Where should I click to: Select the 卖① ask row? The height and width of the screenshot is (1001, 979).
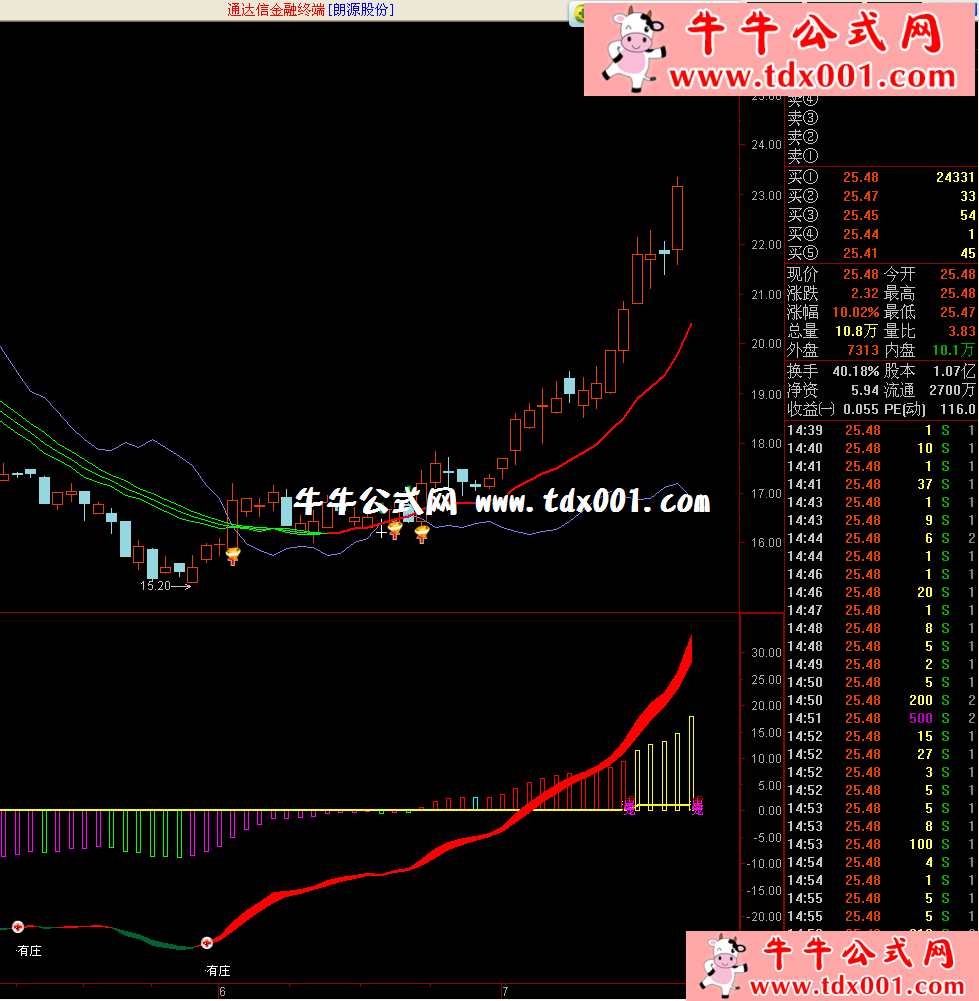pyautogui.click(x=880, y=156)
